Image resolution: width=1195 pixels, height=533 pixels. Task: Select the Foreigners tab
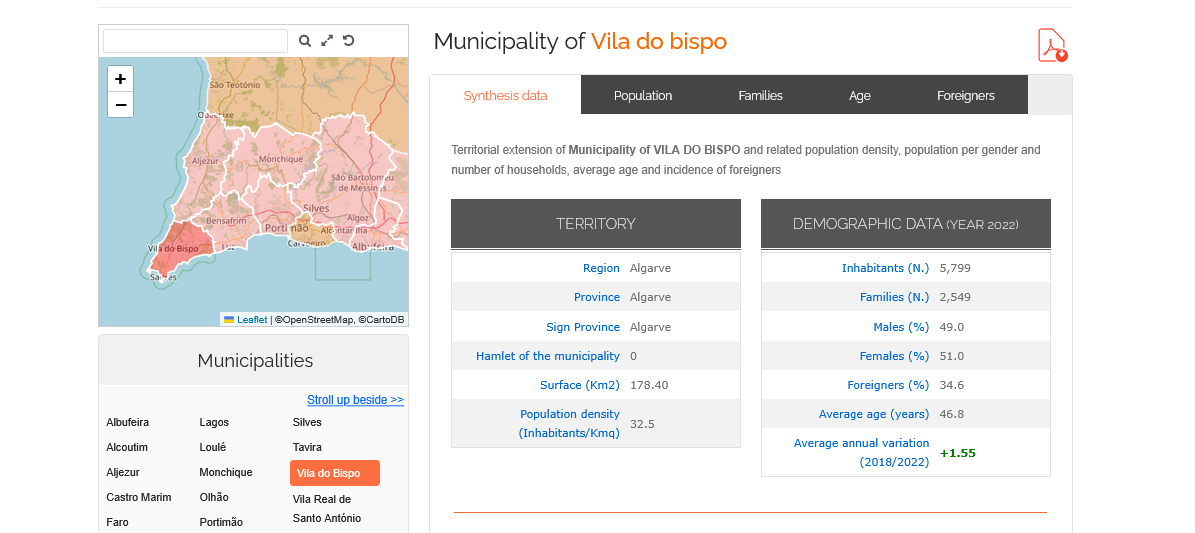[x=965, y=96]
